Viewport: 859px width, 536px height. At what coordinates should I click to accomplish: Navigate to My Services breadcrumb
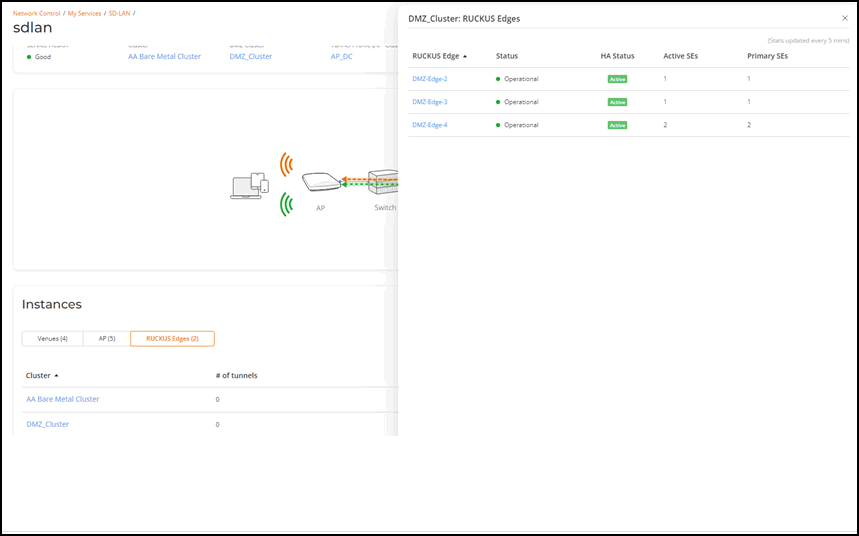tap(84, 13)
